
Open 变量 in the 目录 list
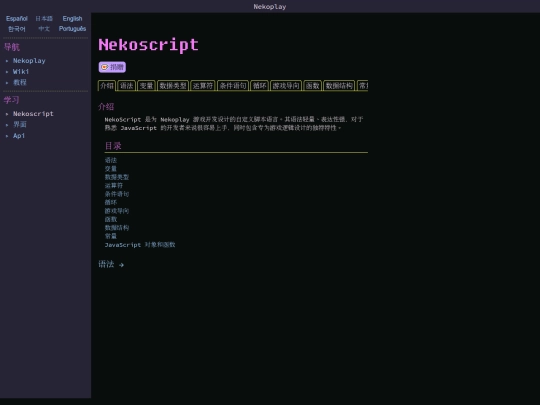pyautogui.click(x=111, y=169)
